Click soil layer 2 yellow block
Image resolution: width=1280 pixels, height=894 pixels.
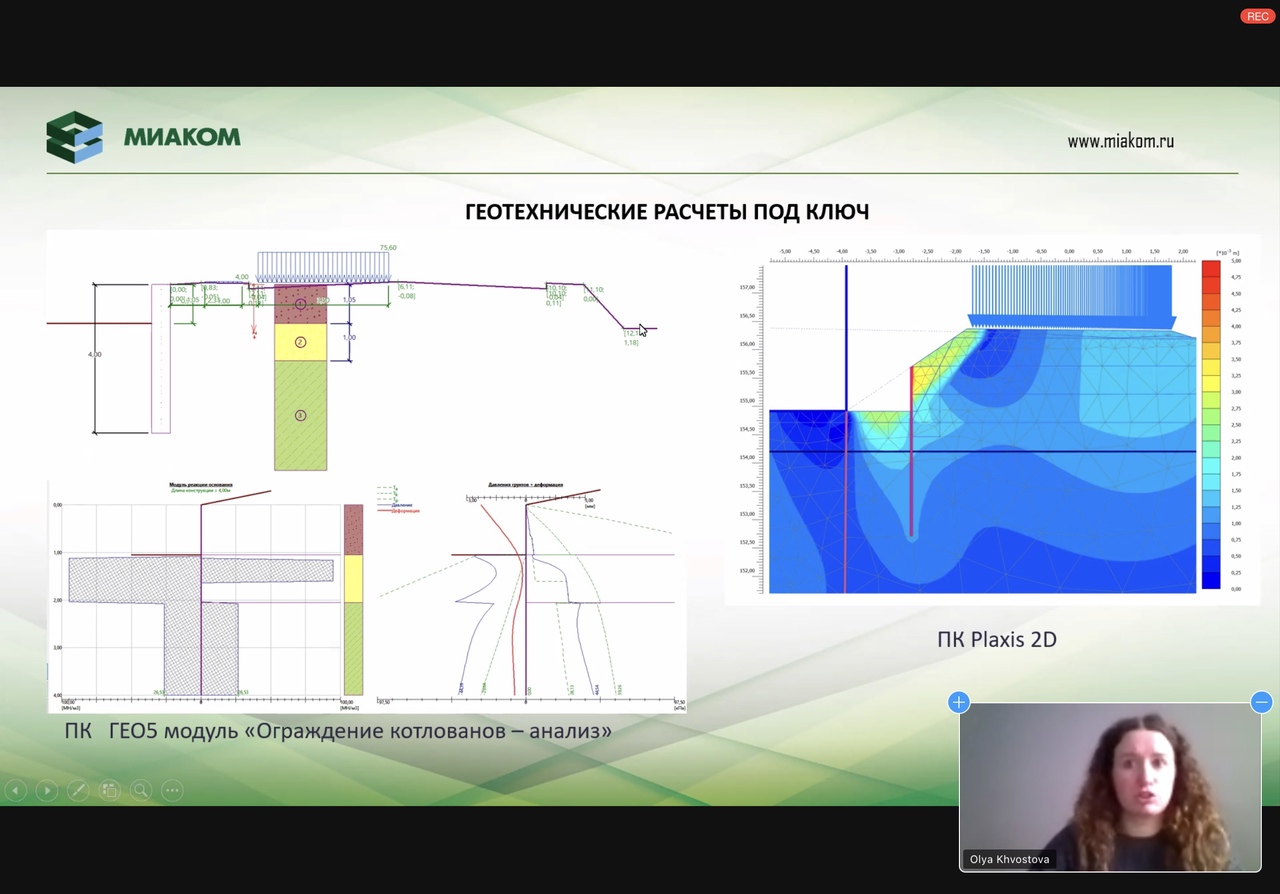click(x=300, y=342)
